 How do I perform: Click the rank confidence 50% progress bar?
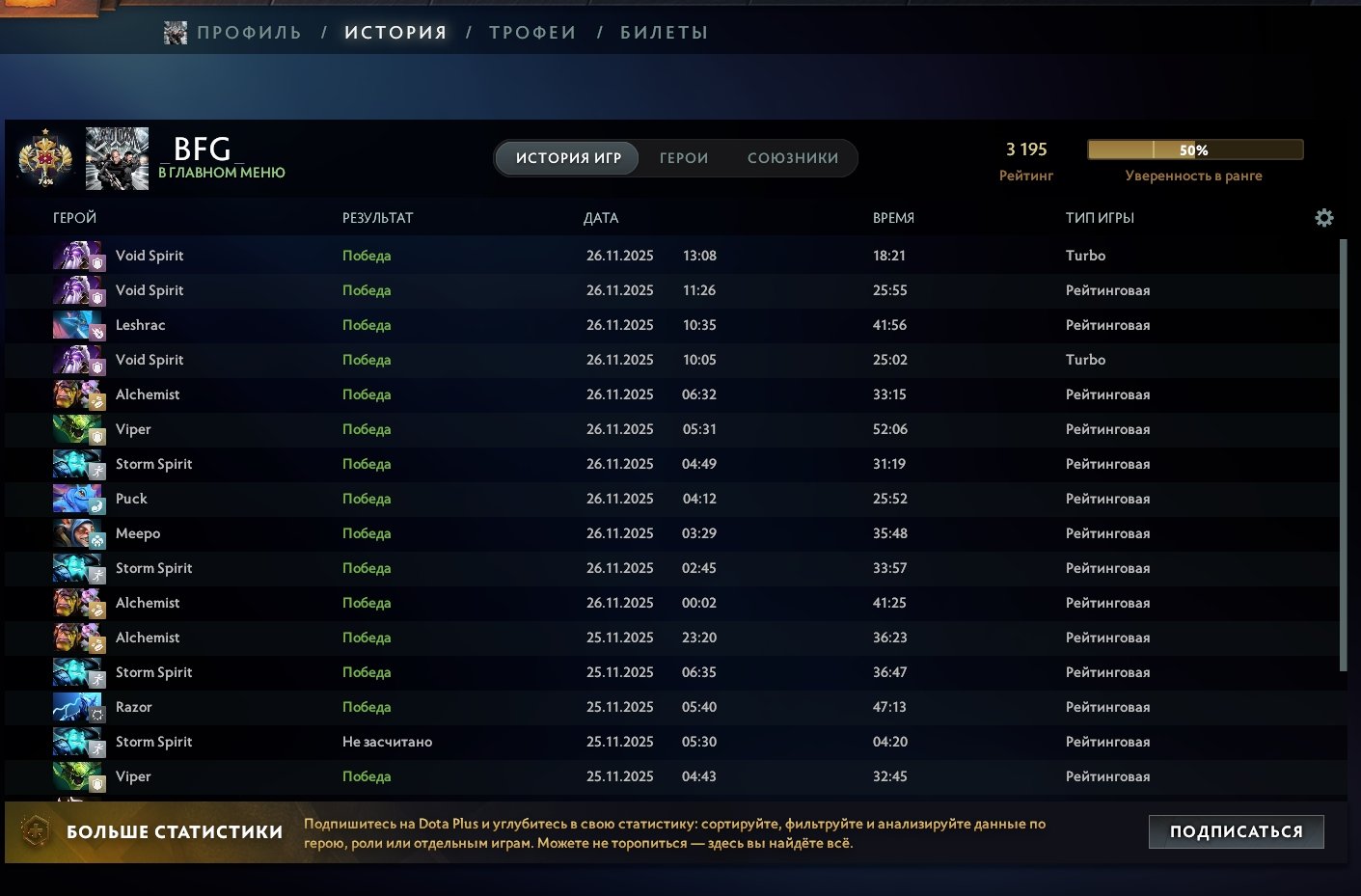click(x=1194, y=149)
